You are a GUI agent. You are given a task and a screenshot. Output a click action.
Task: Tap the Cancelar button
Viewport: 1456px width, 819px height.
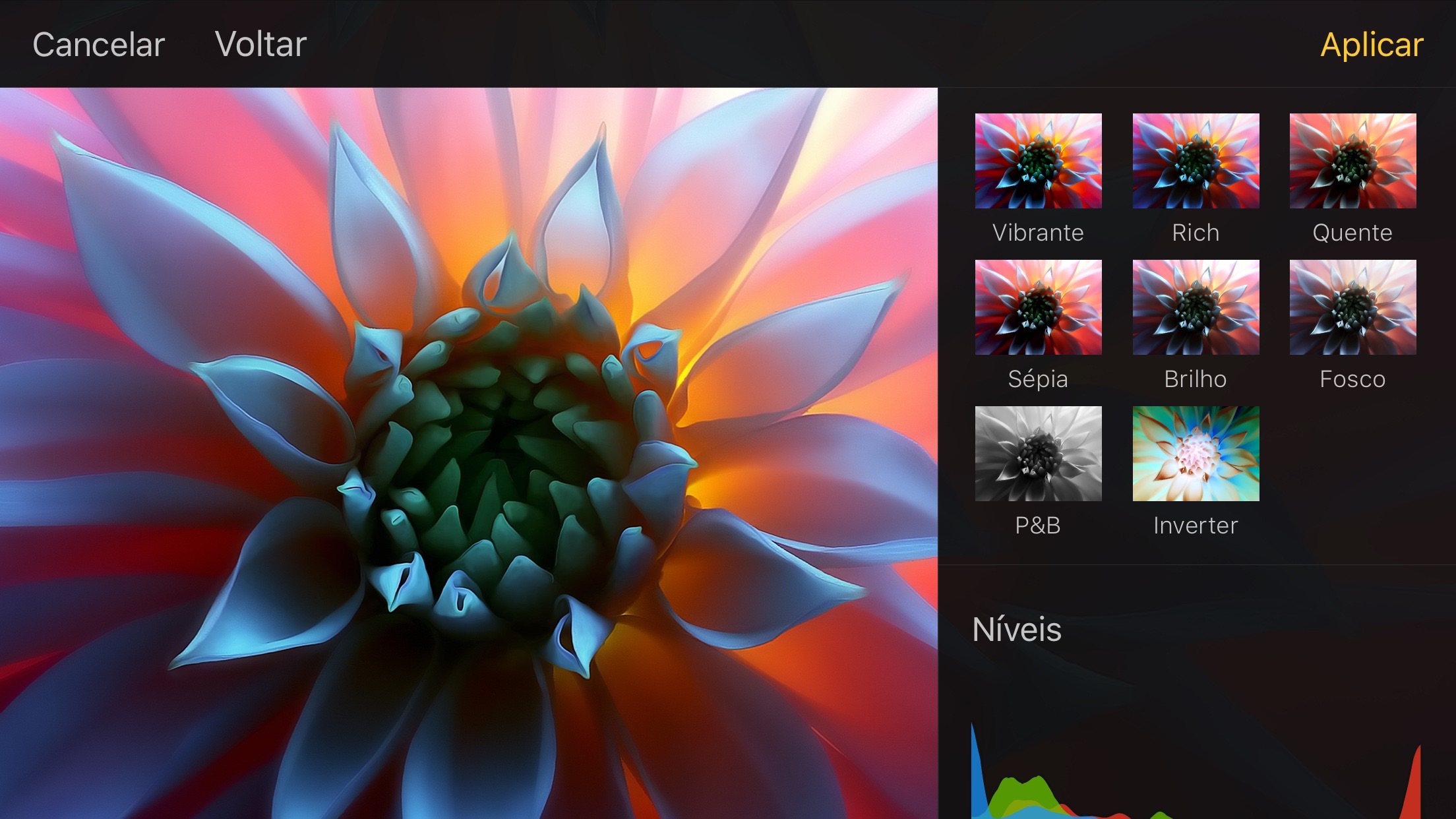pyautogui.click(x=98, y=45)
